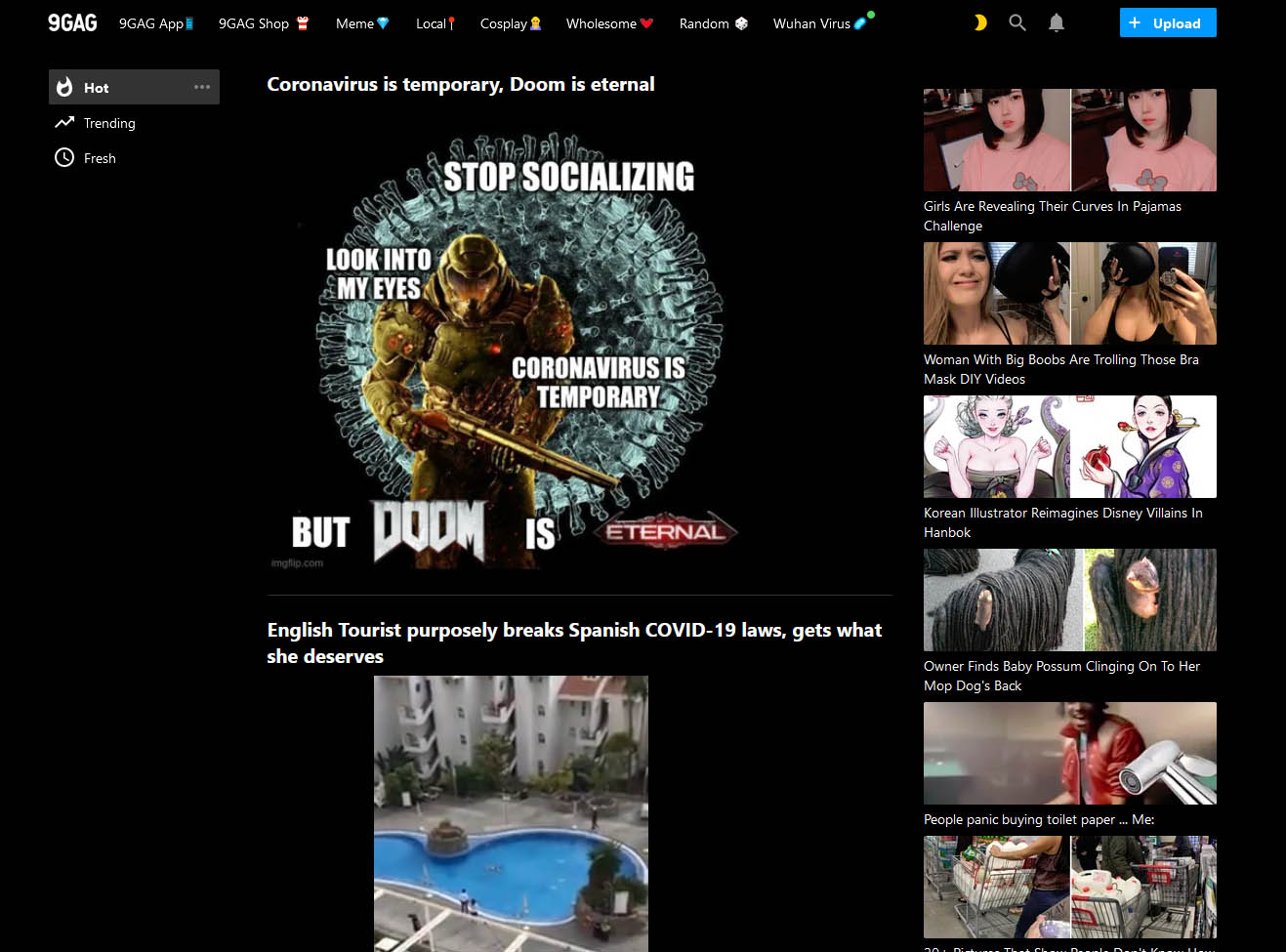Open Korean Illustrator Reimagines Disney Villains link

[1063, 522]
